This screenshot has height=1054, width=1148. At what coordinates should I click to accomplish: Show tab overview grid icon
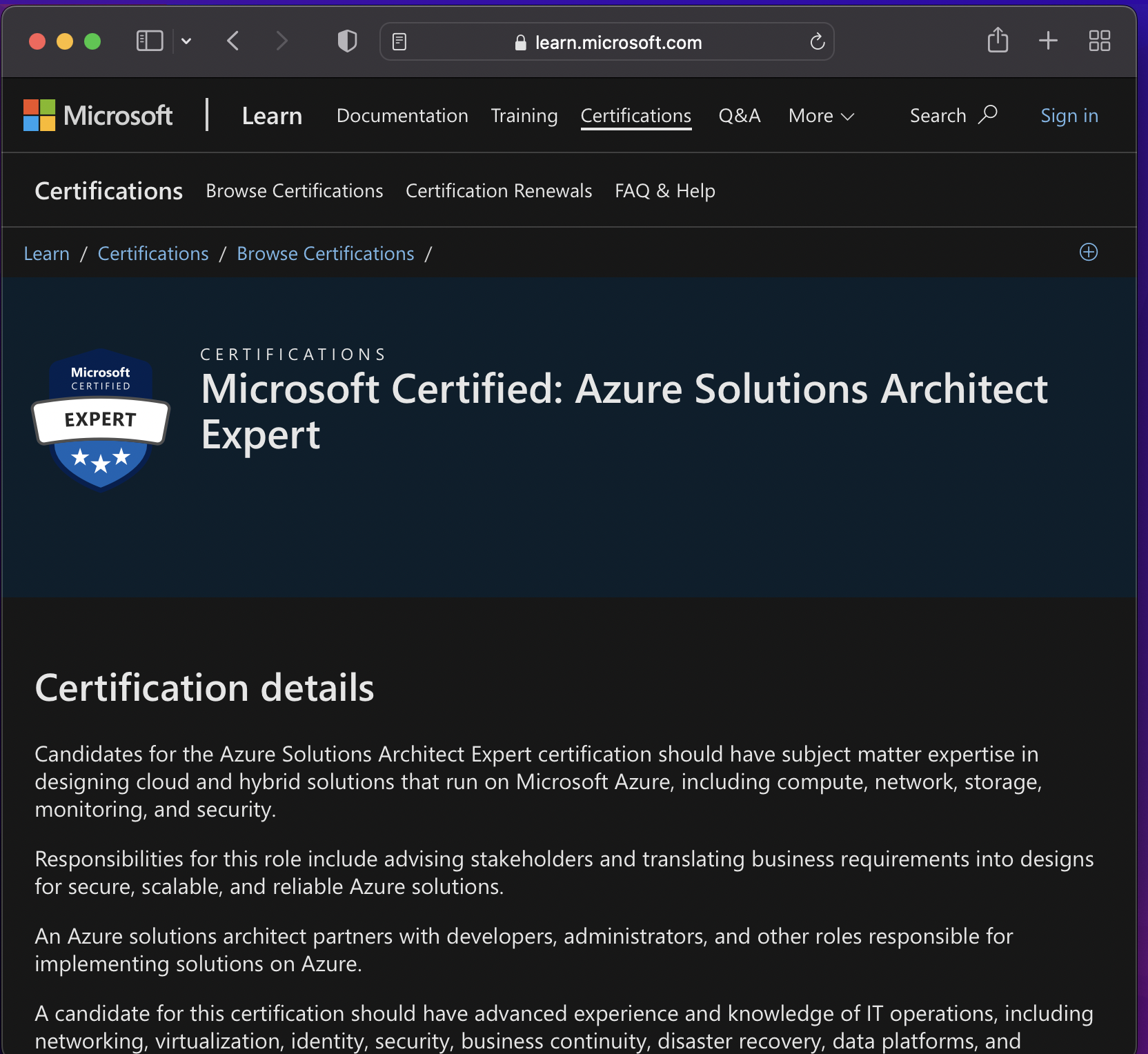click(x=1099, y=41)
